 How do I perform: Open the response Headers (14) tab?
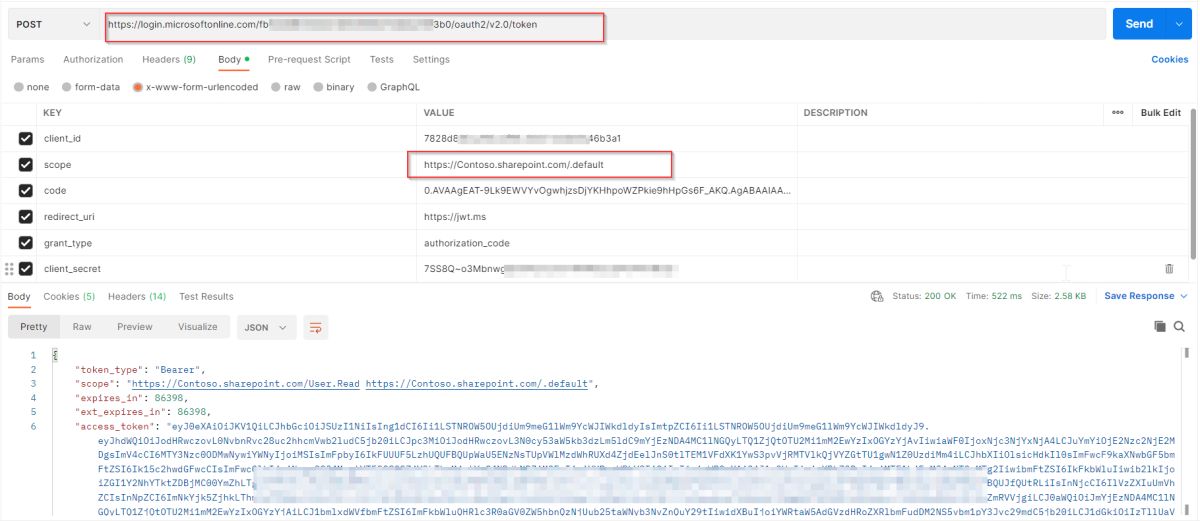point(137,296)
